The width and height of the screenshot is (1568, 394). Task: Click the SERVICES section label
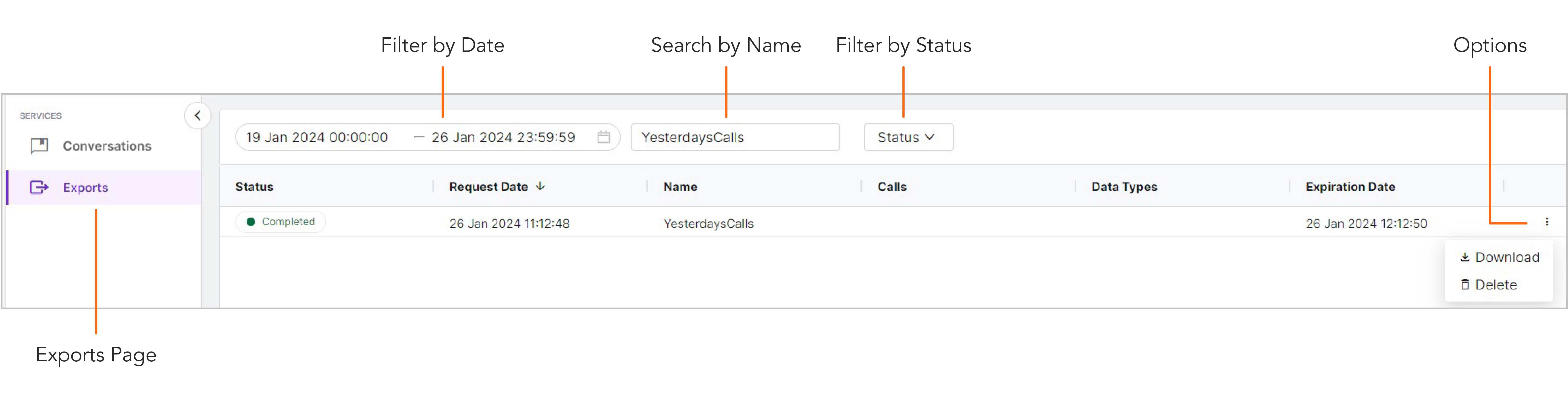click(x=40, y=116)
